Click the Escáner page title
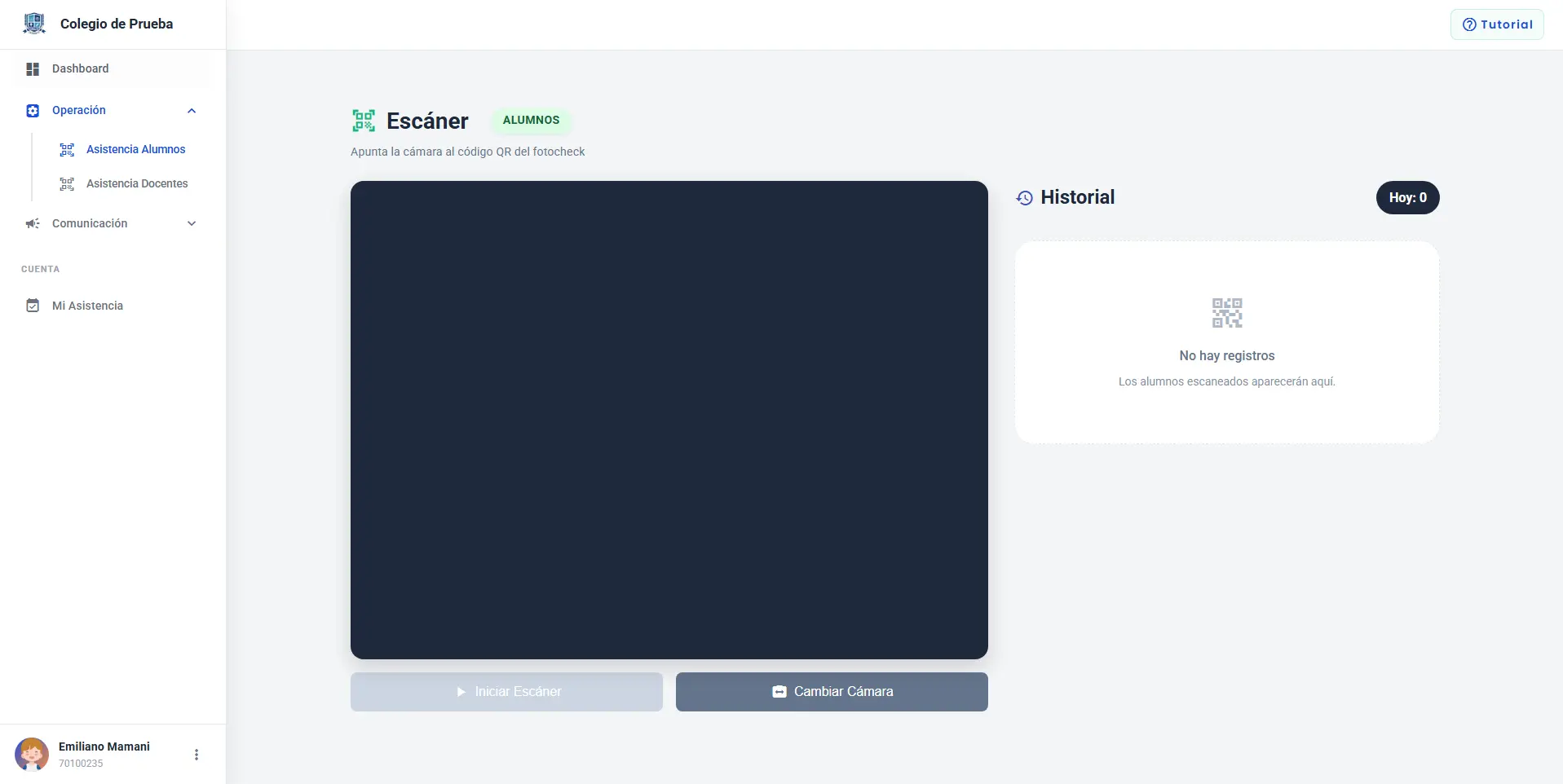Screen dimensions: 1563x784 [427, 121]
